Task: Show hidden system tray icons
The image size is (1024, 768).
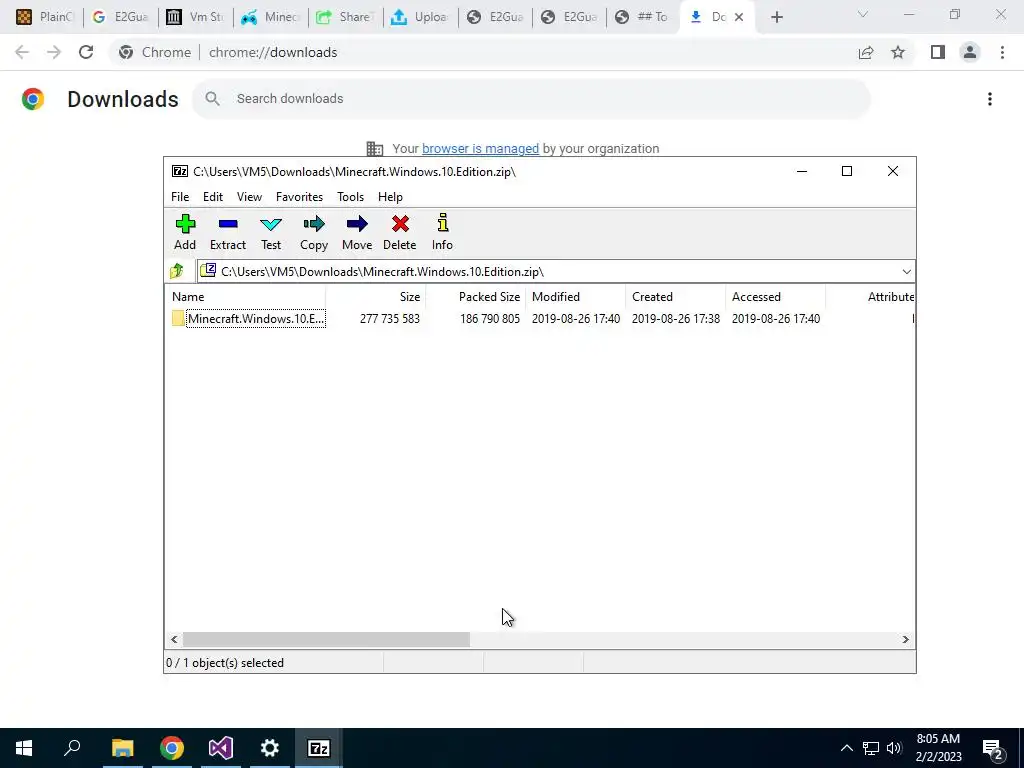Action: 846,748
